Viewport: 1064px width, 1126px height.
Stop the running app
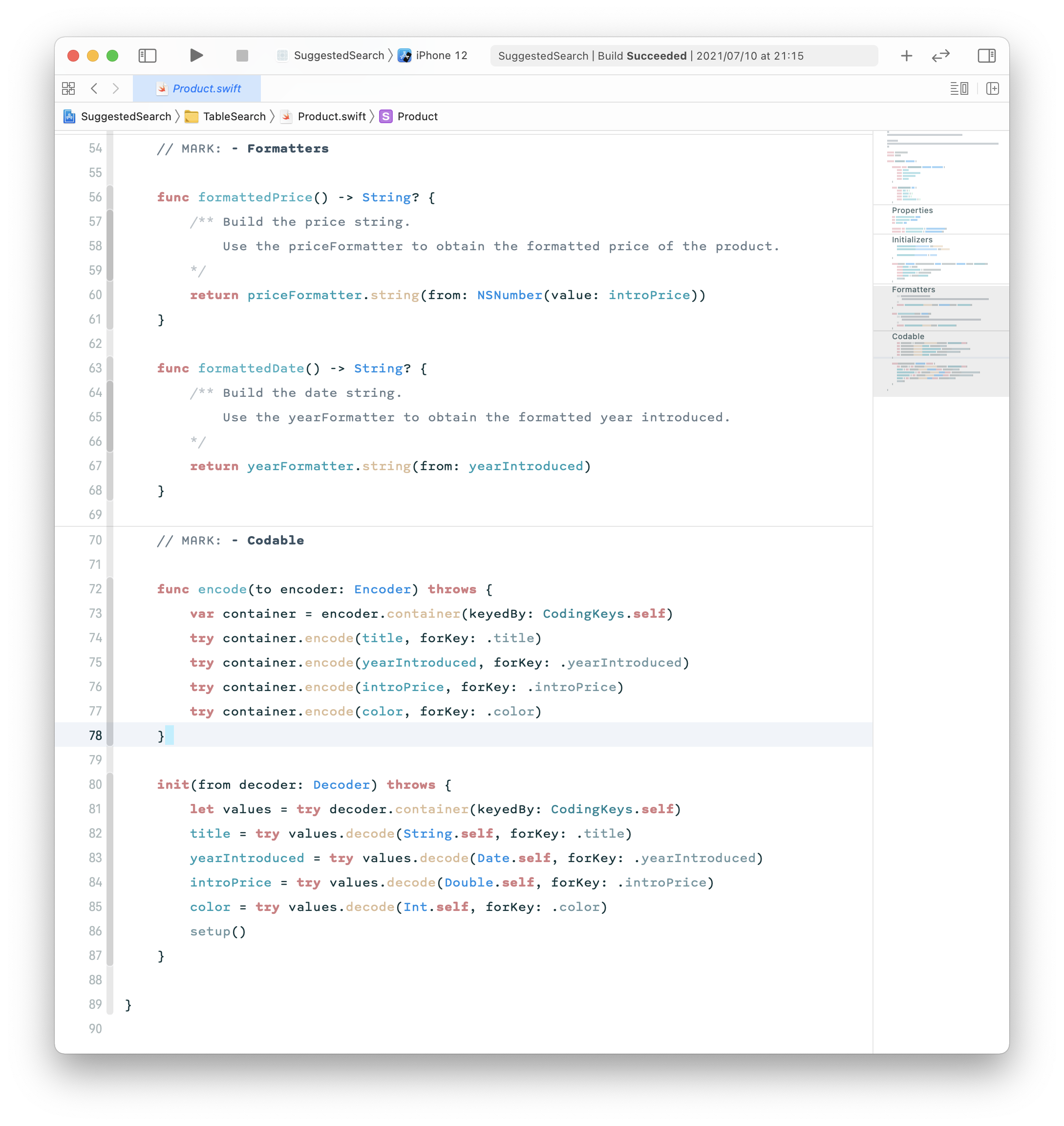pos(242,56)
